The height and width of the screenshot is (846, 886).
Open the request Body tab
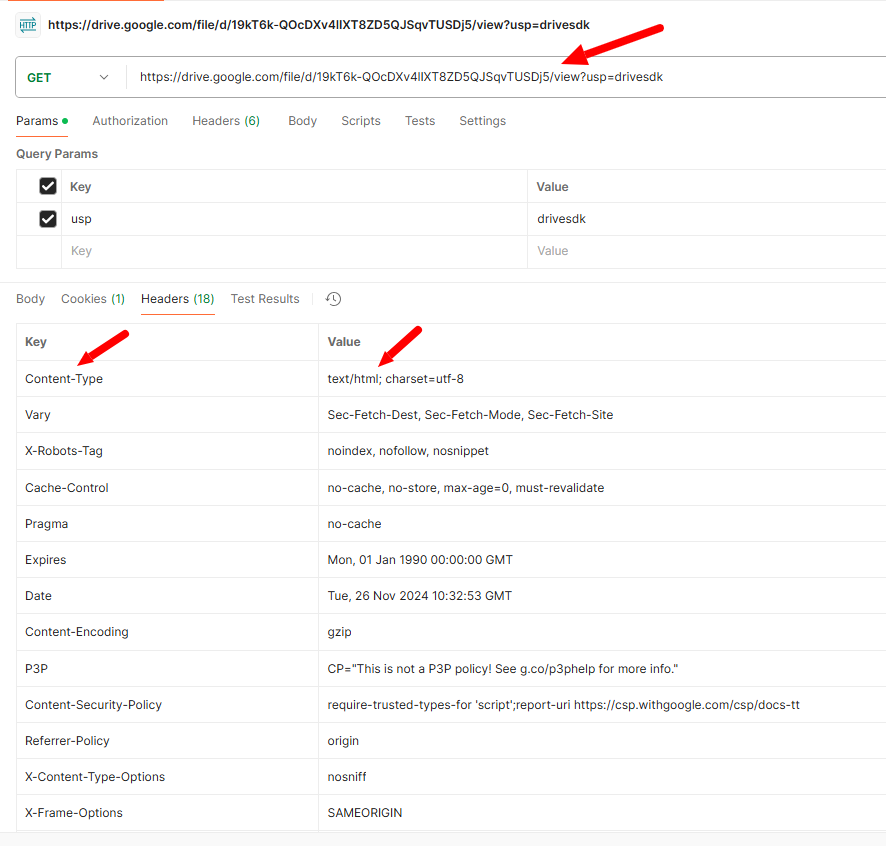click(x=302, y=121)
